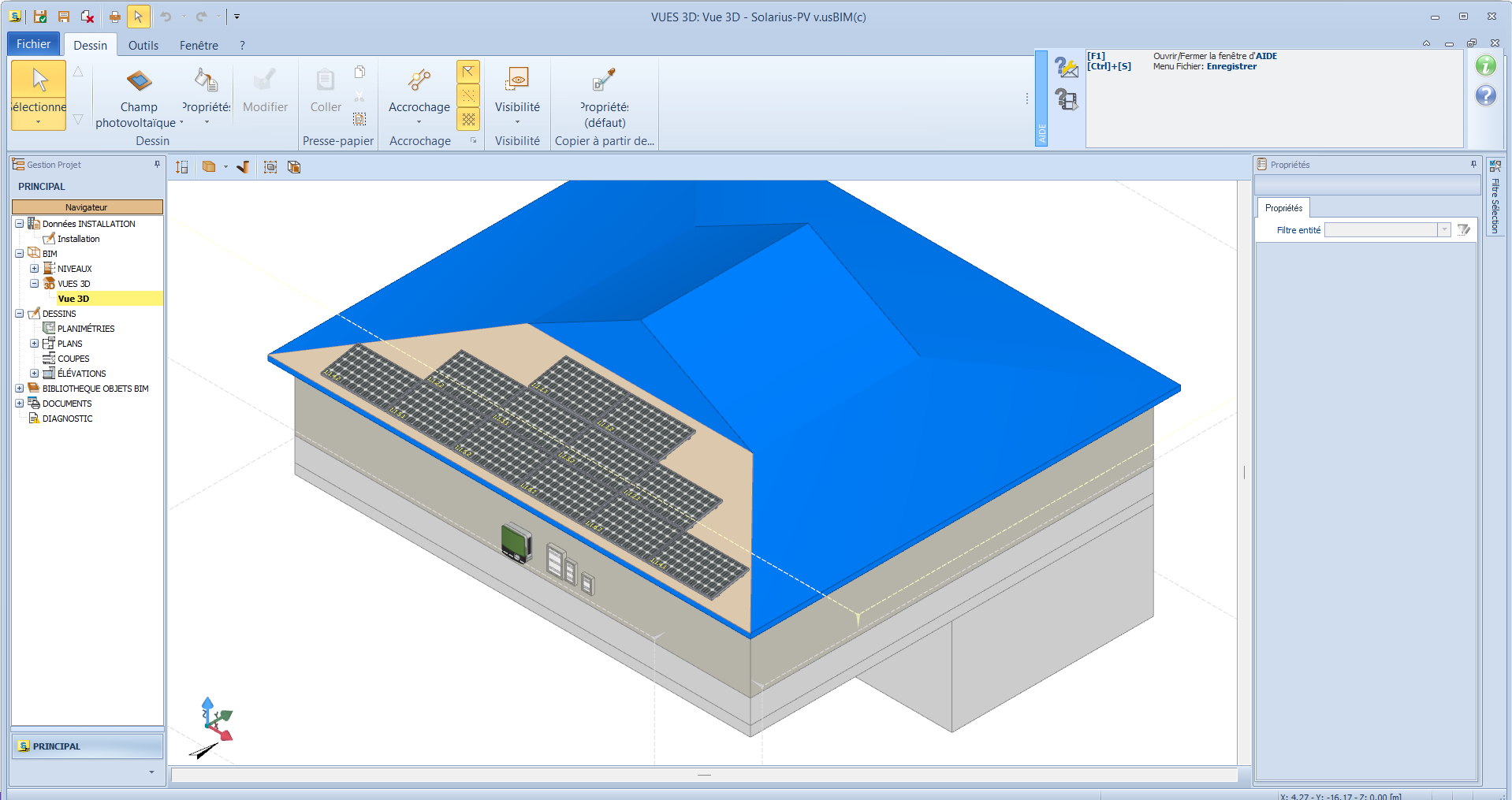Toggle the Sélectionner mode button
The height and width of the screenshot is (800, 1512).
pos(39,95)
